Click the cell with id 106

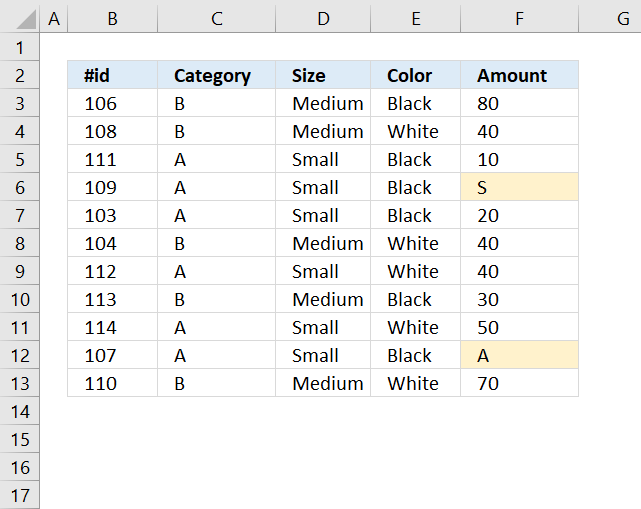[112, 103]
